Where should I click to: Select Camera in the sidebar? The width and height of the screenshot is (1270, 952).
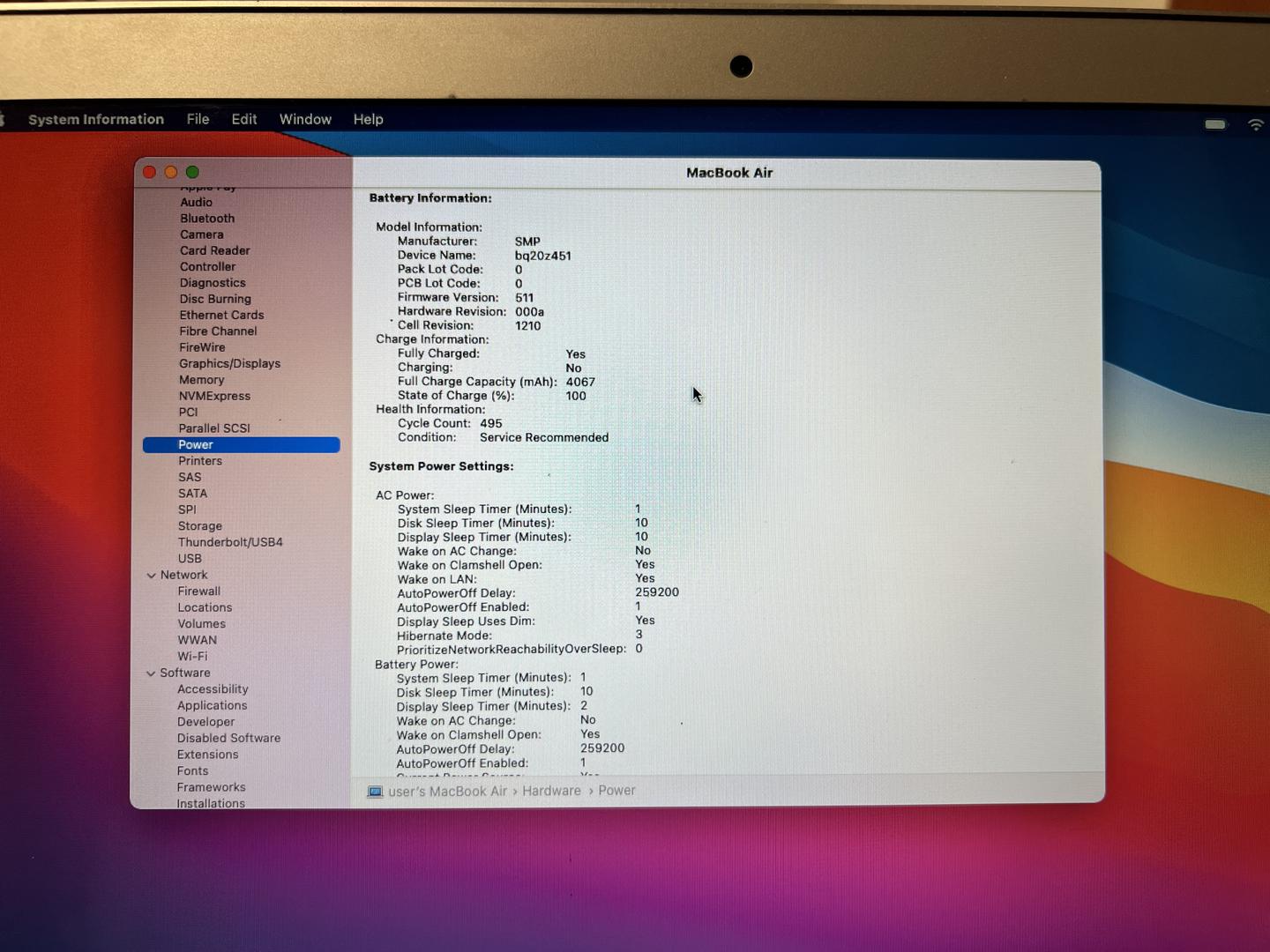(202, 234)
